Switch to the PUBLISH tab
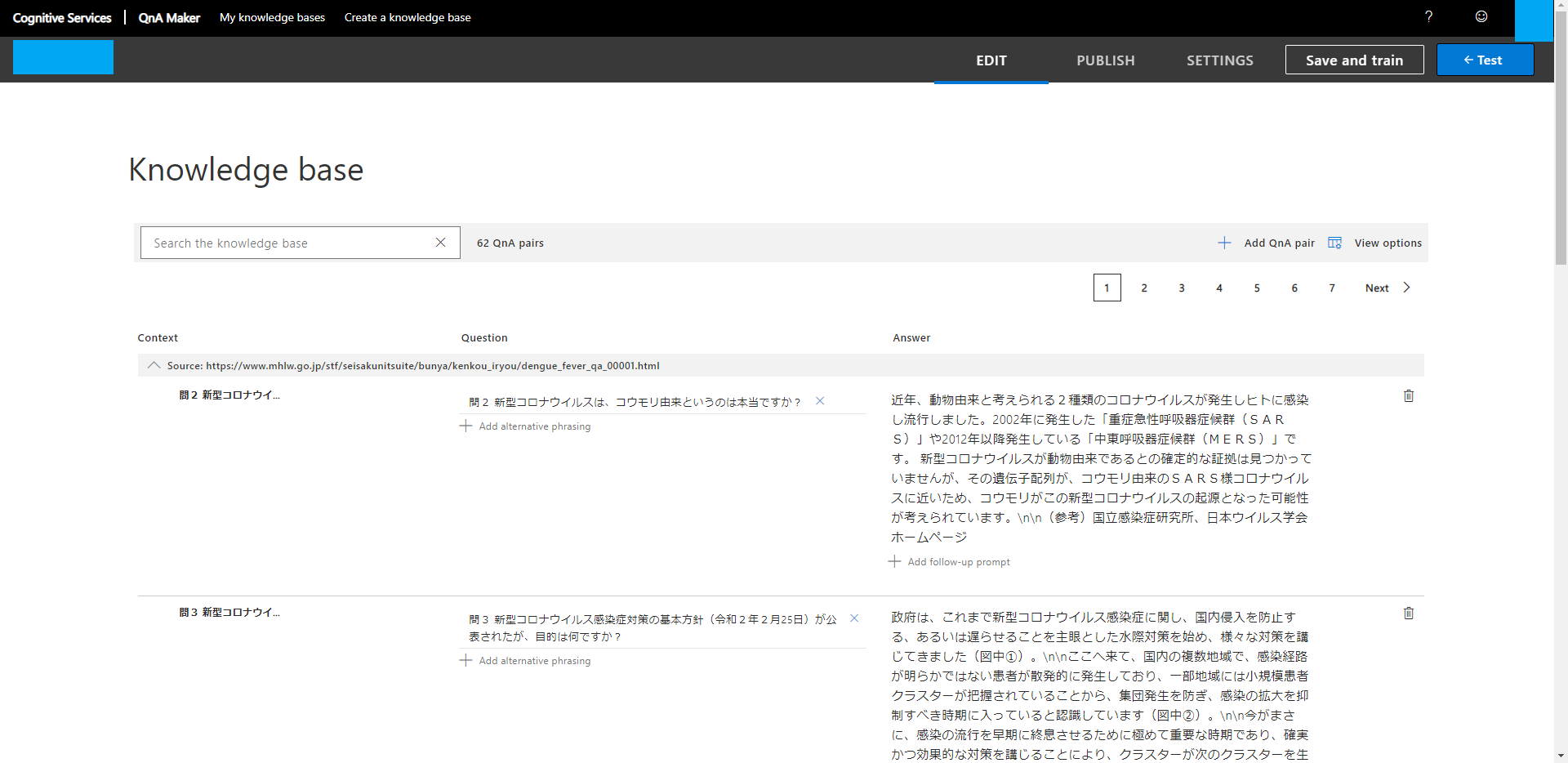Image resolution: width=1568 pixels, height=763 pixels. (x=1105, y=60)
